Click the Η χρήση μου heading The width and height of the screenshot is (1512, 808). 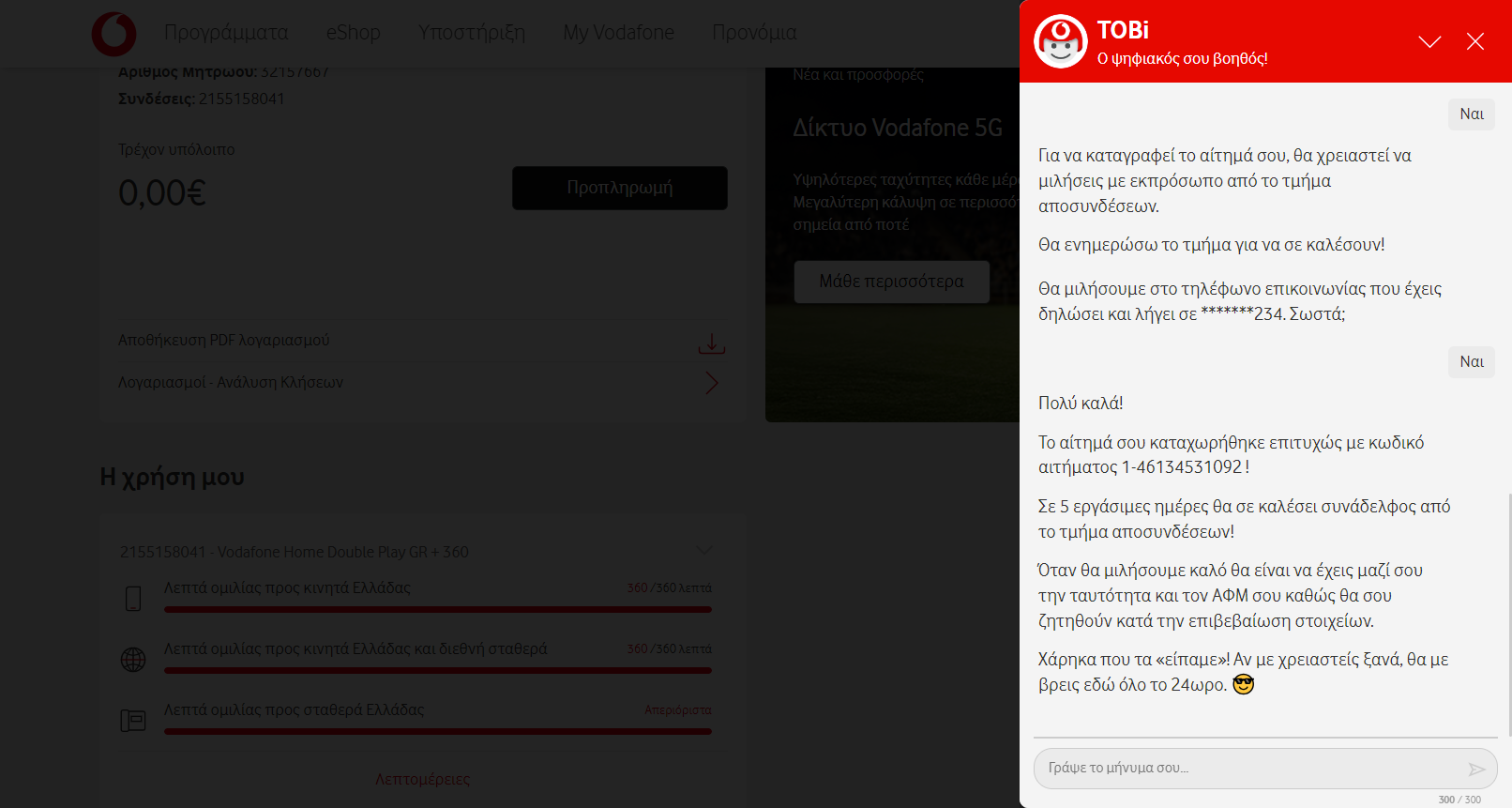173,477
